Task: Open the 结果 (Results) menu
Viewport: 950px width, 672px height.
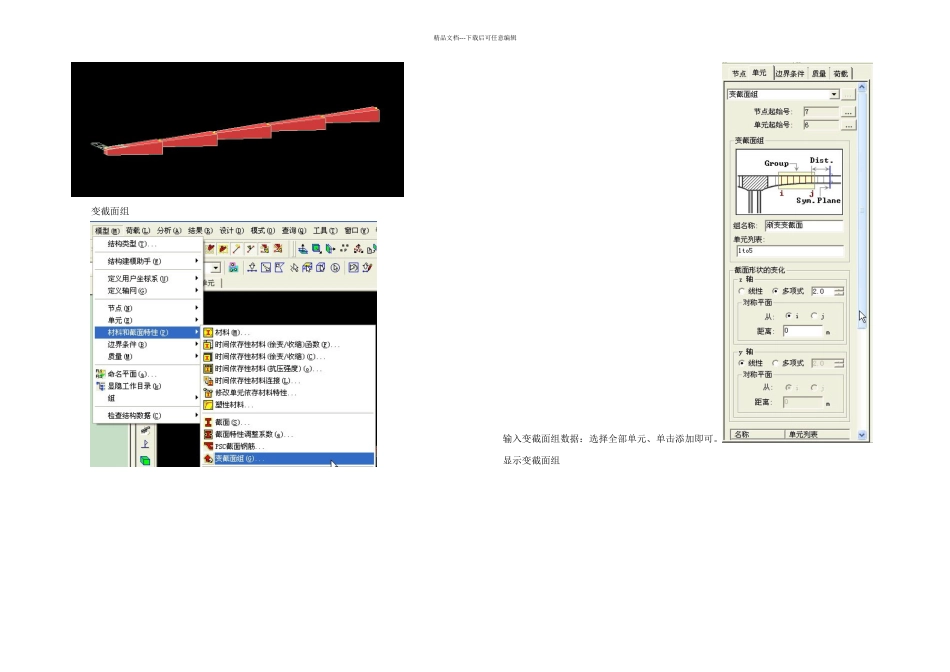Action: [200, 231]
